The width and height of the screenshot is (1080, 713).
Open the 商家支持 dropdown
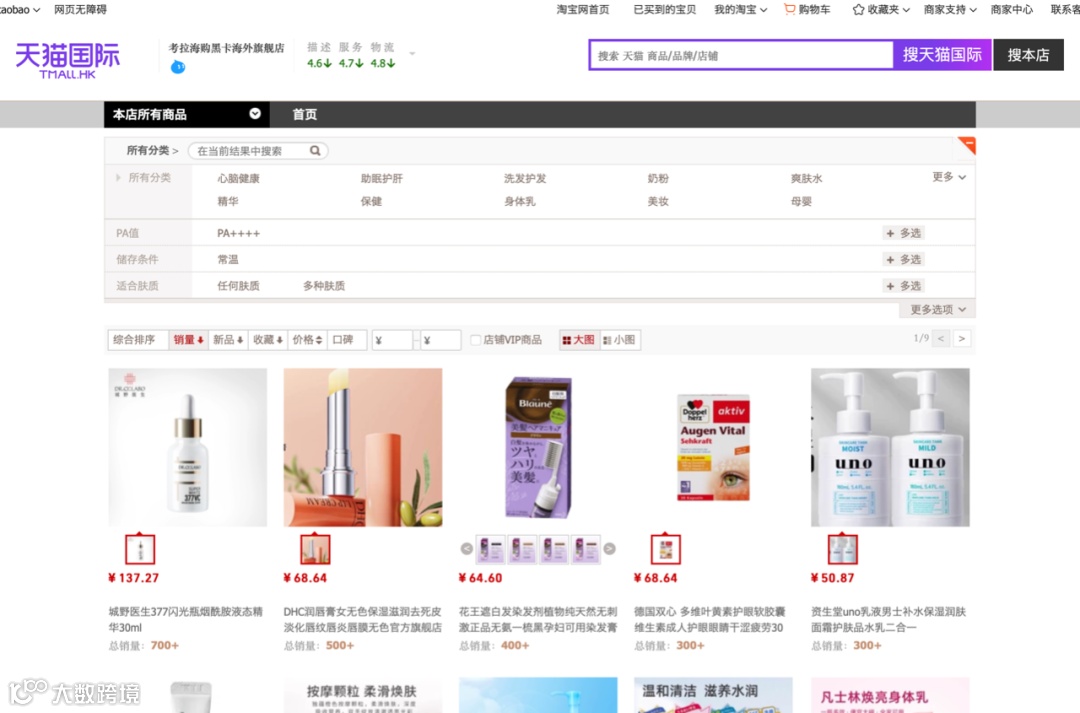[x=950, y=10]
